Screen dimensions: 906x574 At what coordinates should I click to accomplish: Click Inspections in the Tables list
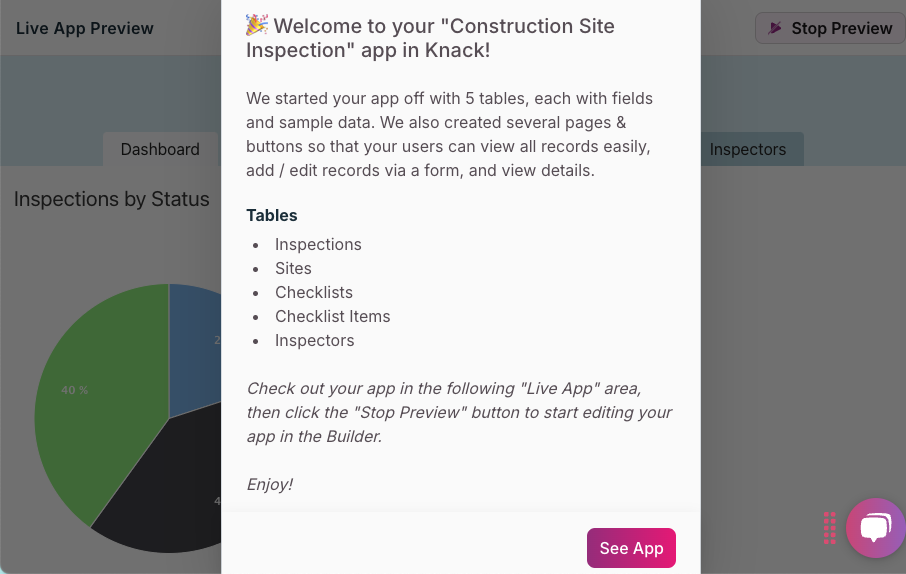318,244
